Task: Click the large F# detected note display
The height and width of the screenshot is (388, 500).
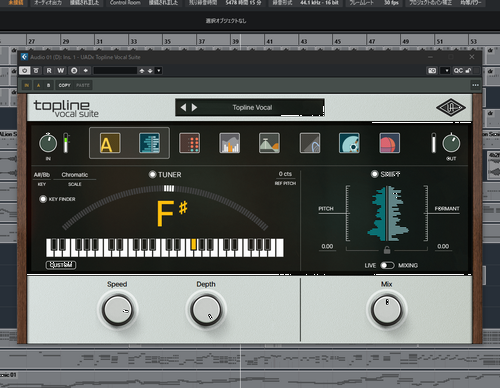Action: click(x=172, y=214)
